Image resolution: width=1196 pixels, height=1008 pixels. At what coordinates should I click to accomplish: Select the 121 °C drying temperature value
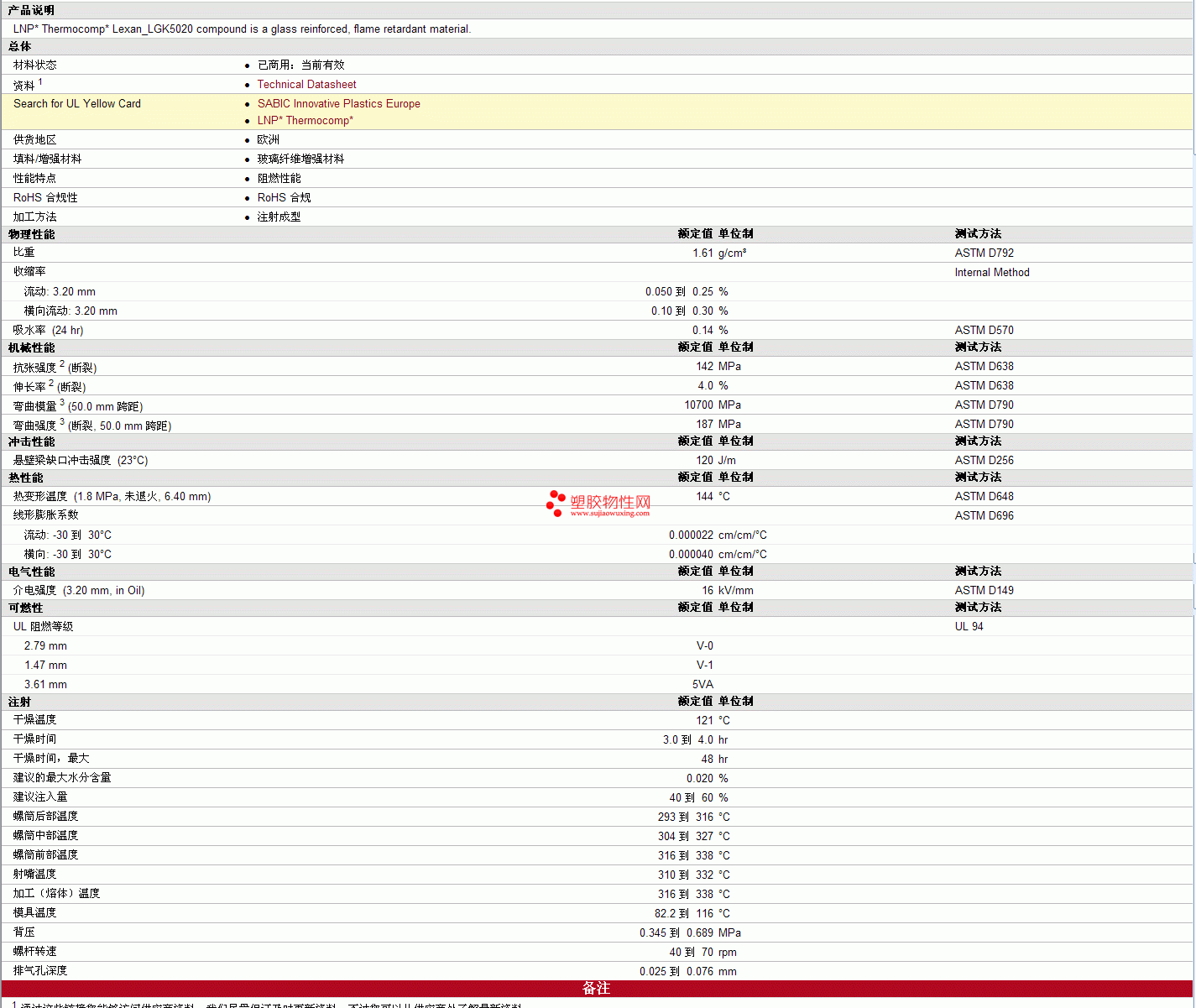[x=713, y=721]
